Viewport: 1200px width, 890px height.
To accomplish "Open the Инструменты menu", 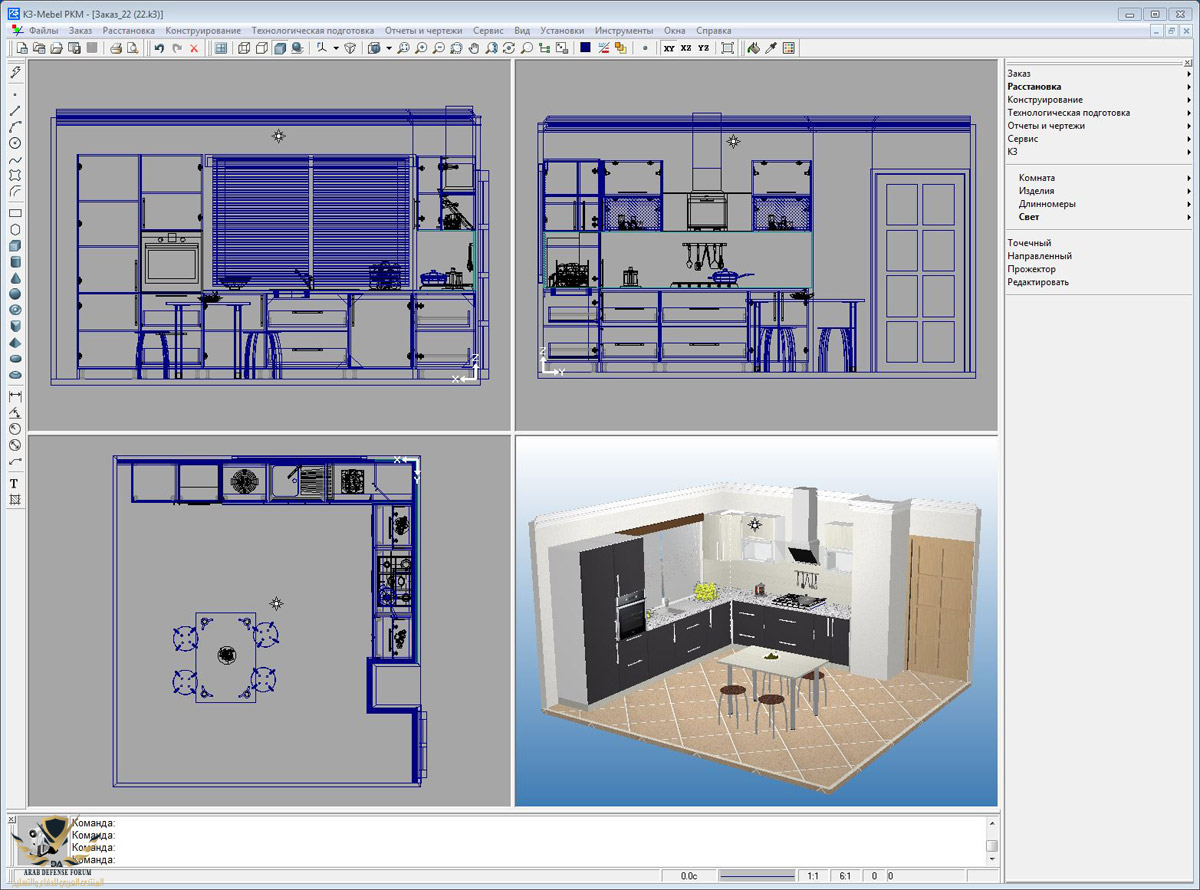I will pyautogui.click(x=624, y=31).
